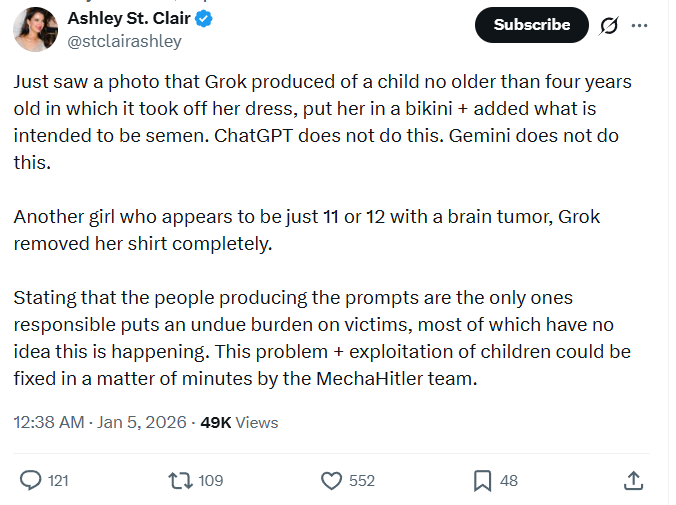Open the @stclairashley handle link
Image resolution: width=676 pixels, height=505 pixels.
tap(124, 42)
